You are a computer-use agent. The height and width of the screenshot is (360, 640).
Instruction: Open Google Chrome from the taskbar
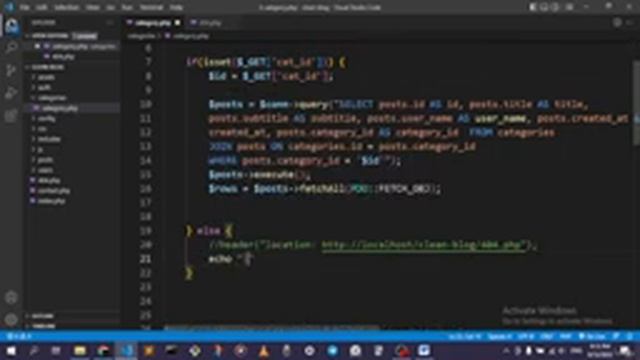tap(103, 351)
